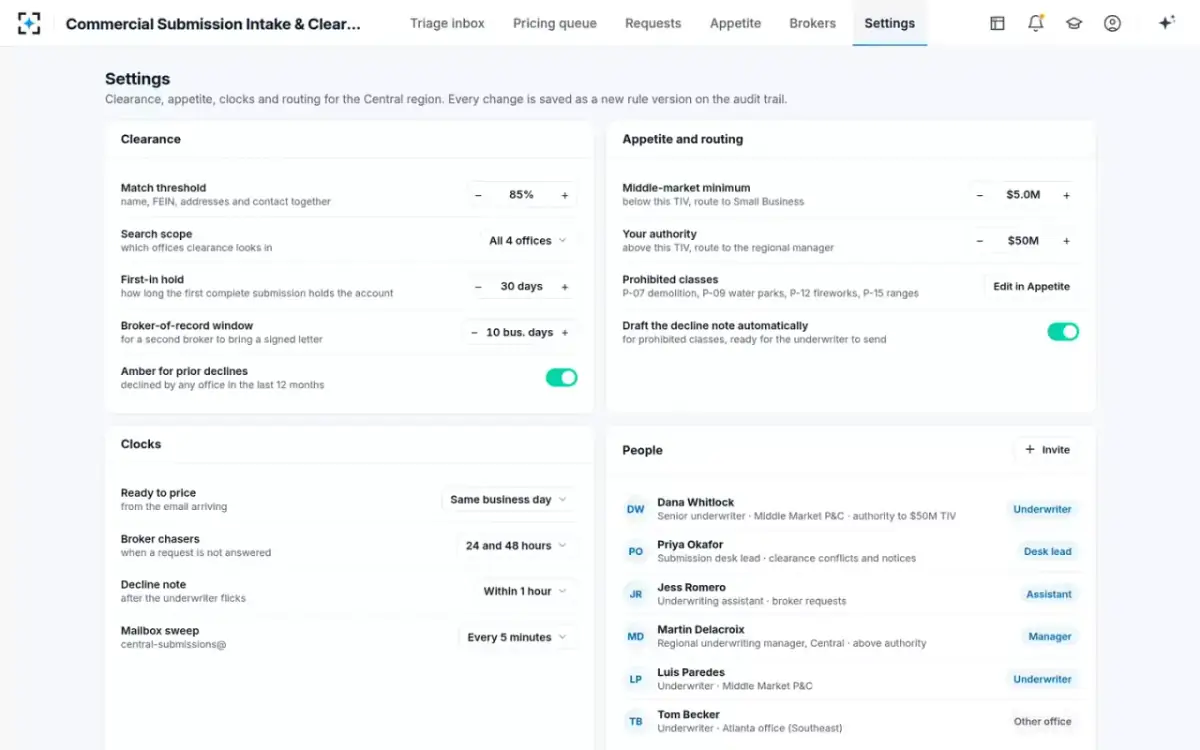Decrease Broker-of-record window
Screen dimensions: 1200x750
click(474, 333)
